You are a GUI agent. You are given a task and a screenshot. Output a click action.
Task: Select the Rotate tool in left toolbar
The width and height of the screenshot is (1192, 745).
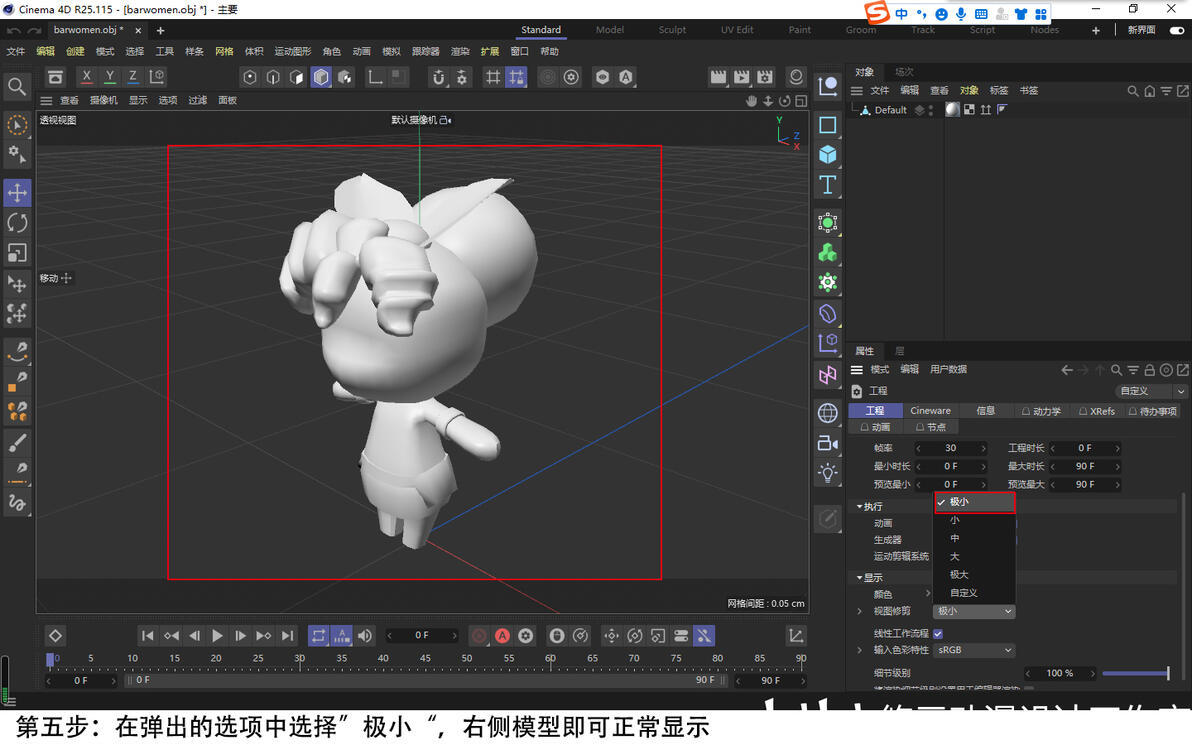[17, 223]
